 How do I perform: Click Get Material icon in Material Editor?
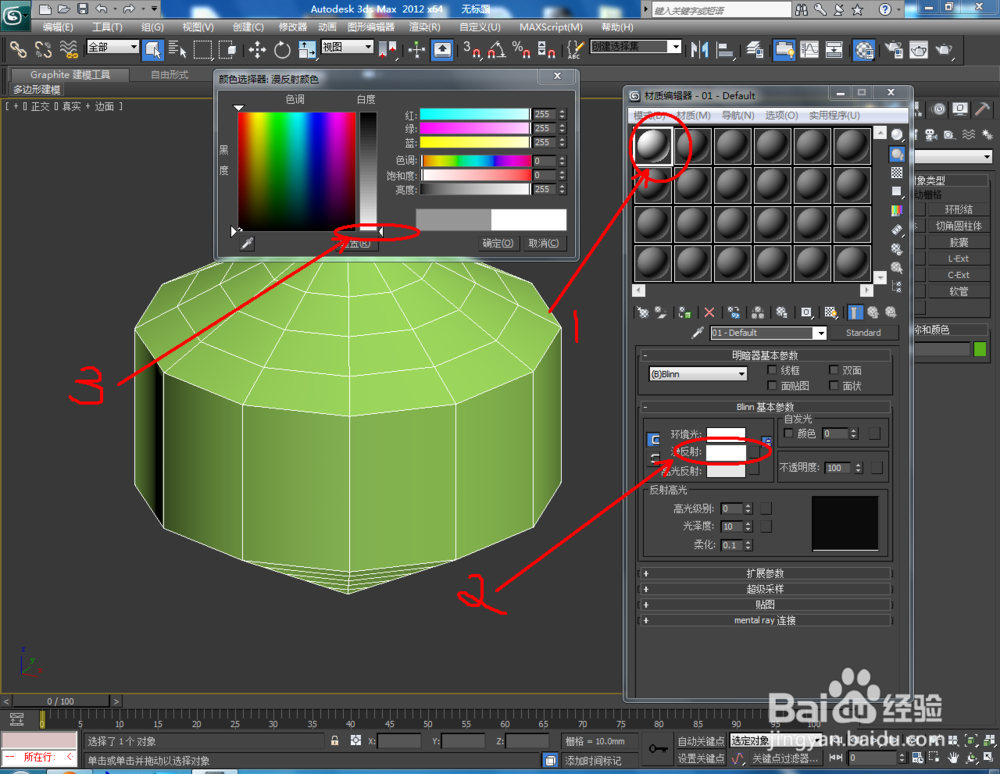click(643, 312)
